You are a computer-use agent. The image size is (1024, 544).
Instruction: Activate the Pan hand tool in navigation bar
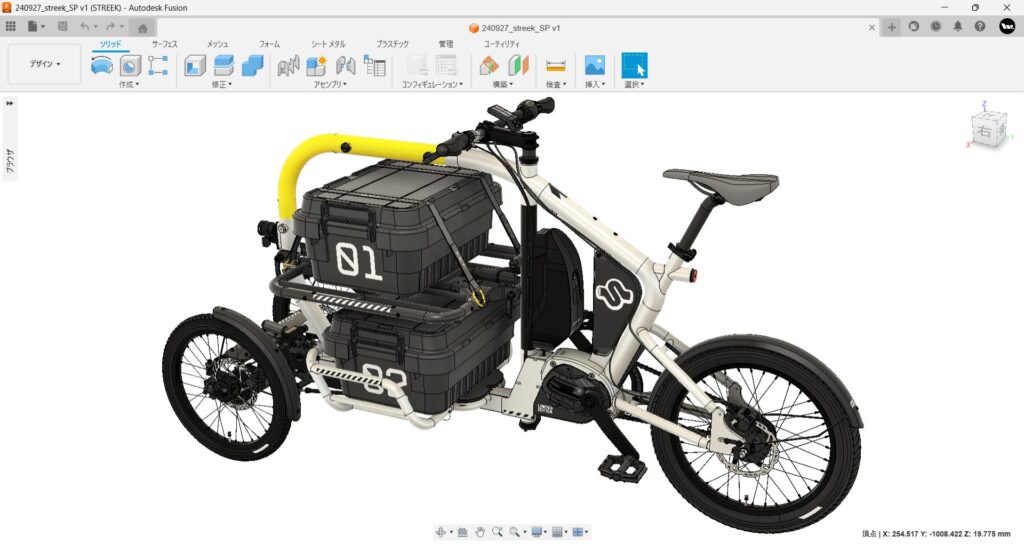(480, 532)
